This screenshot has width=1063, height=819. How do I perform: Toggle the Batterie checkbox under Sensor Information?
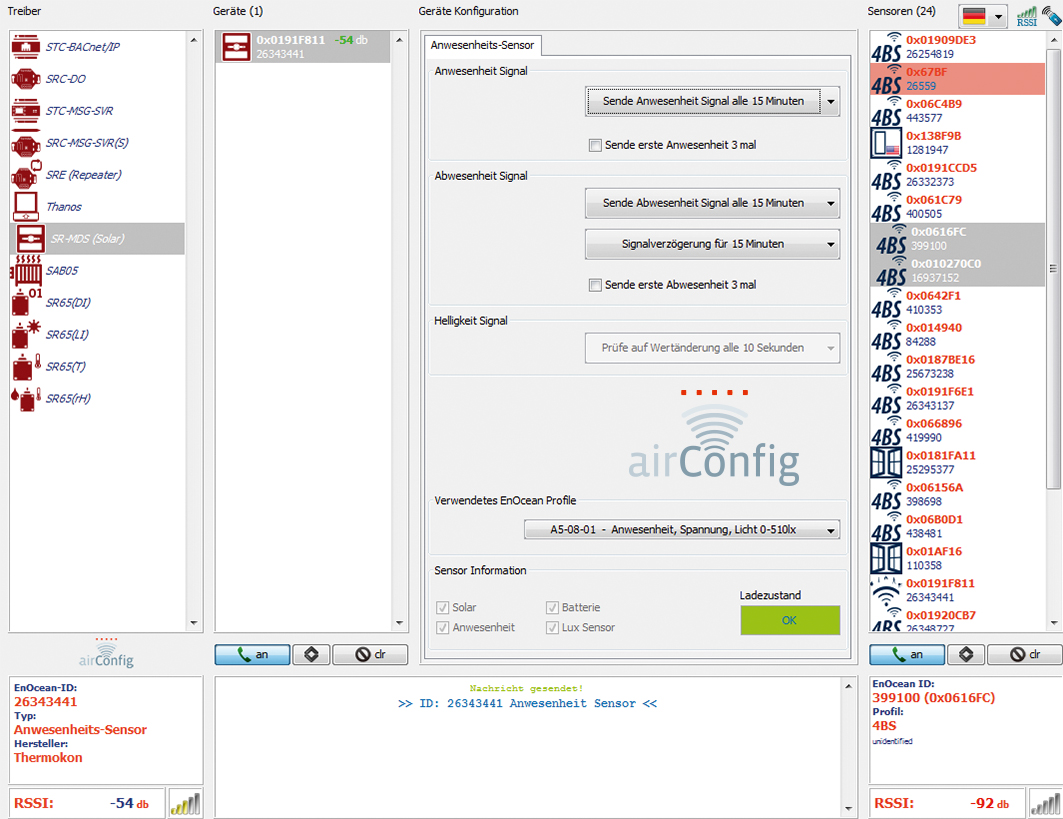click(x=553, y=607)
